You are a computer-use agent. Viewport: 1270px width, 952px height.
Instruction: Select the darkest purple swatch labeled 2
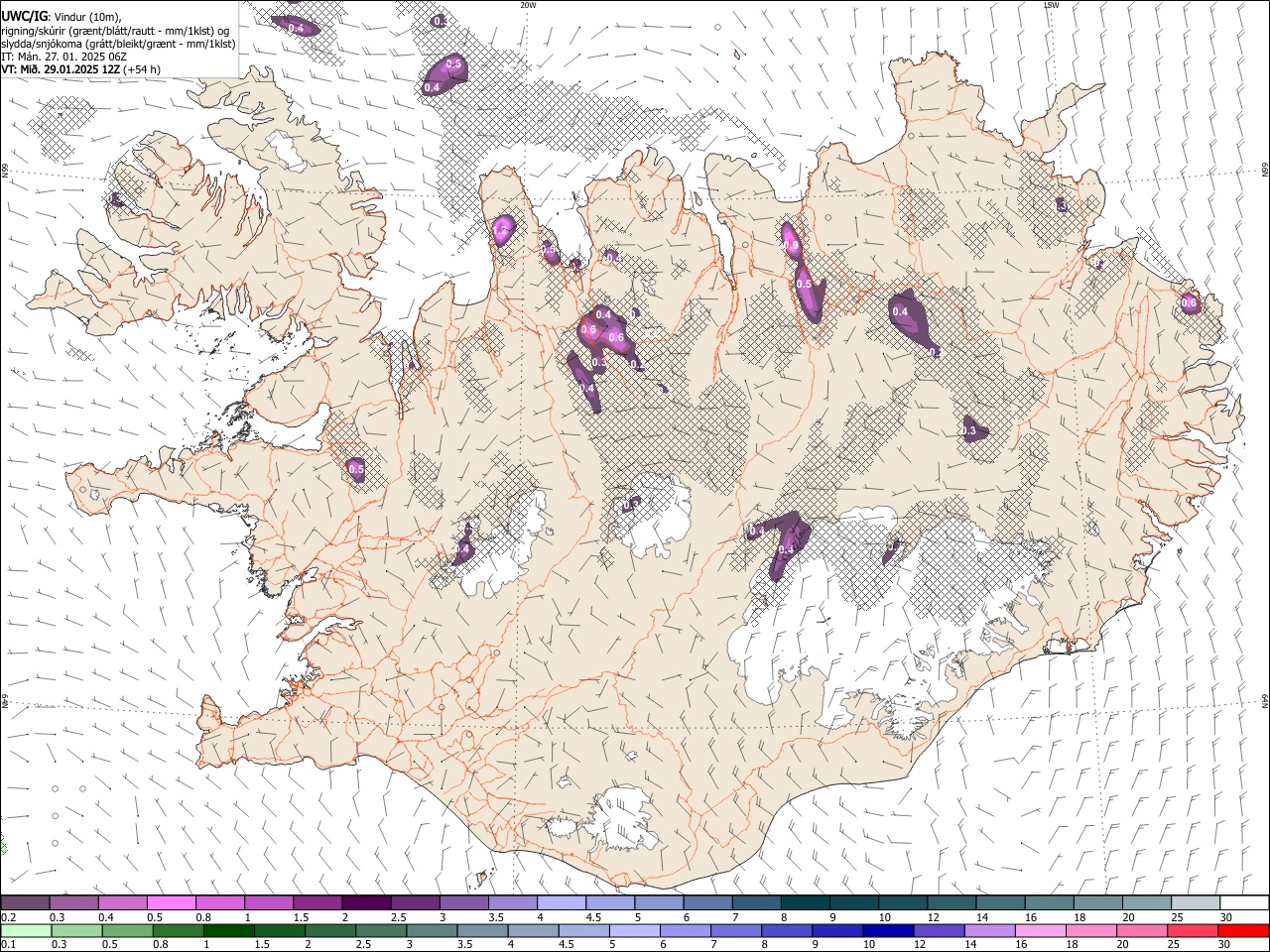365,903
